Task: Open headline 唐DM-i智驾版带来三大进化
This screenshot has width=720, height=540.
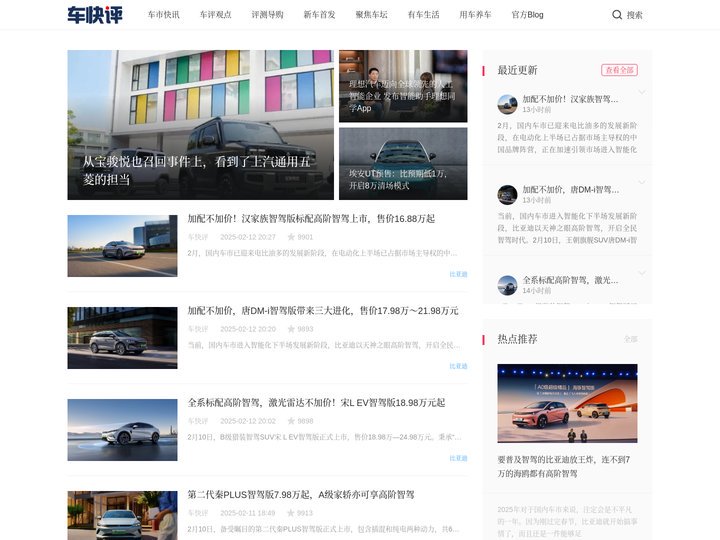Action: click(x=323, y=310)
